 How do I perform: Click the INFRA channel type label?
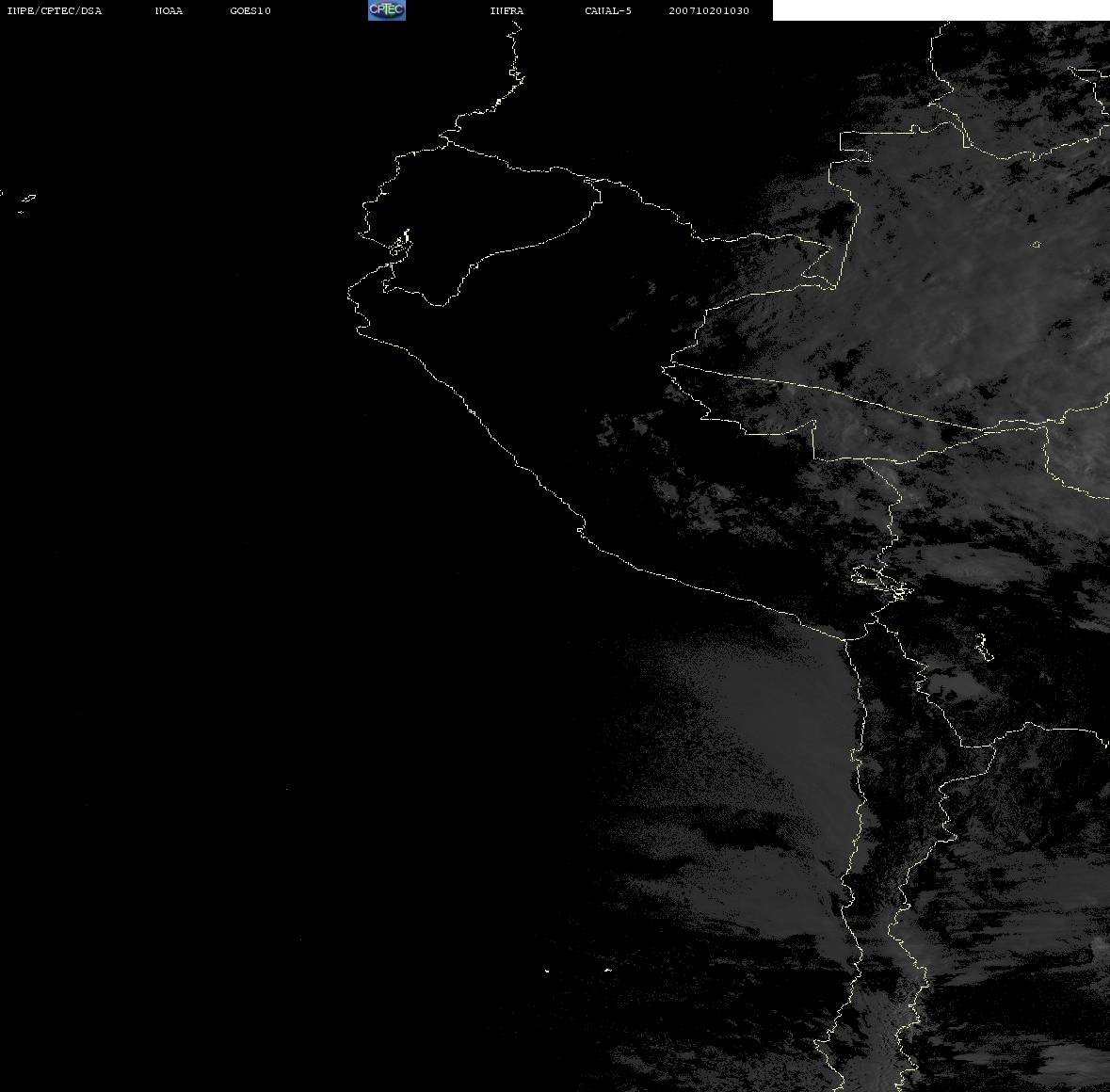pyautogui.click(x=507, y=10)
